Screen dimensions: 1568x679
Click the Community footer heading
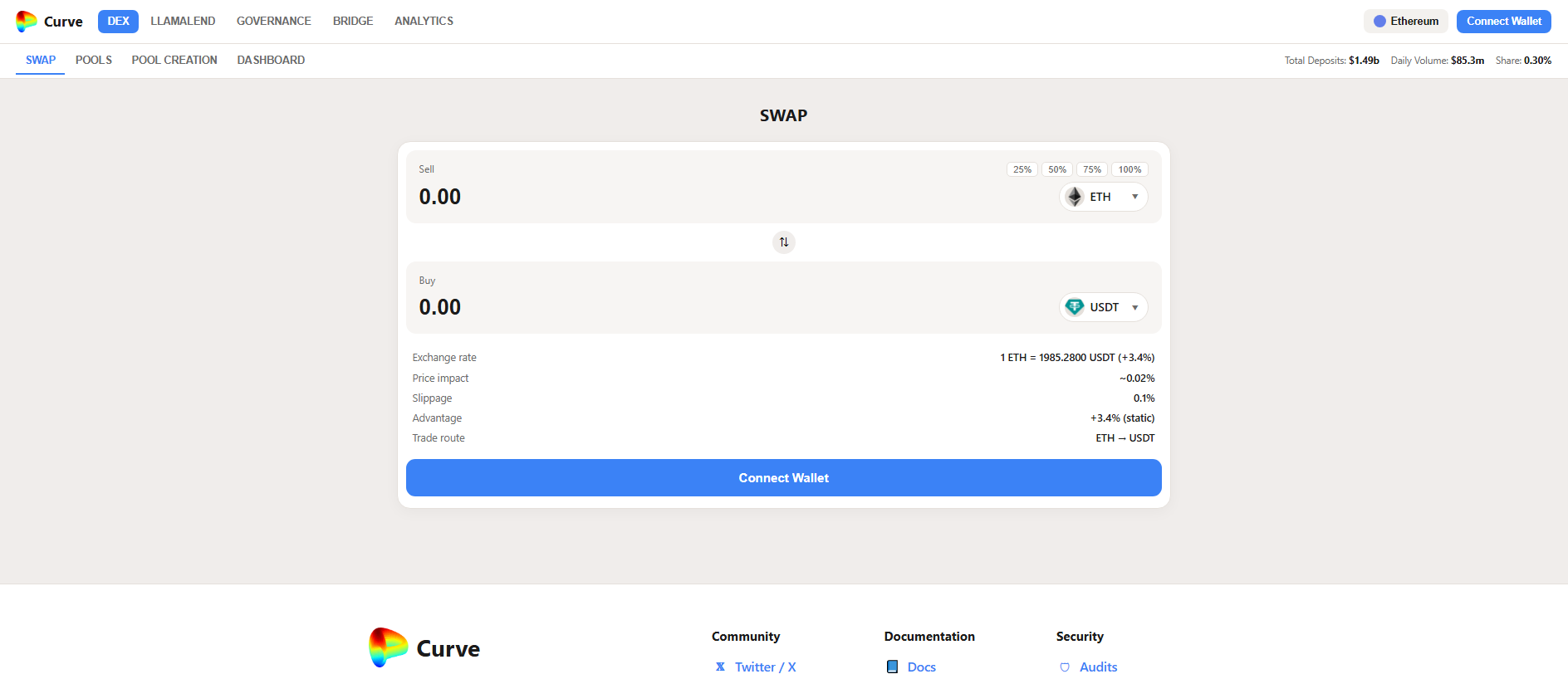[x=746, y=637]
